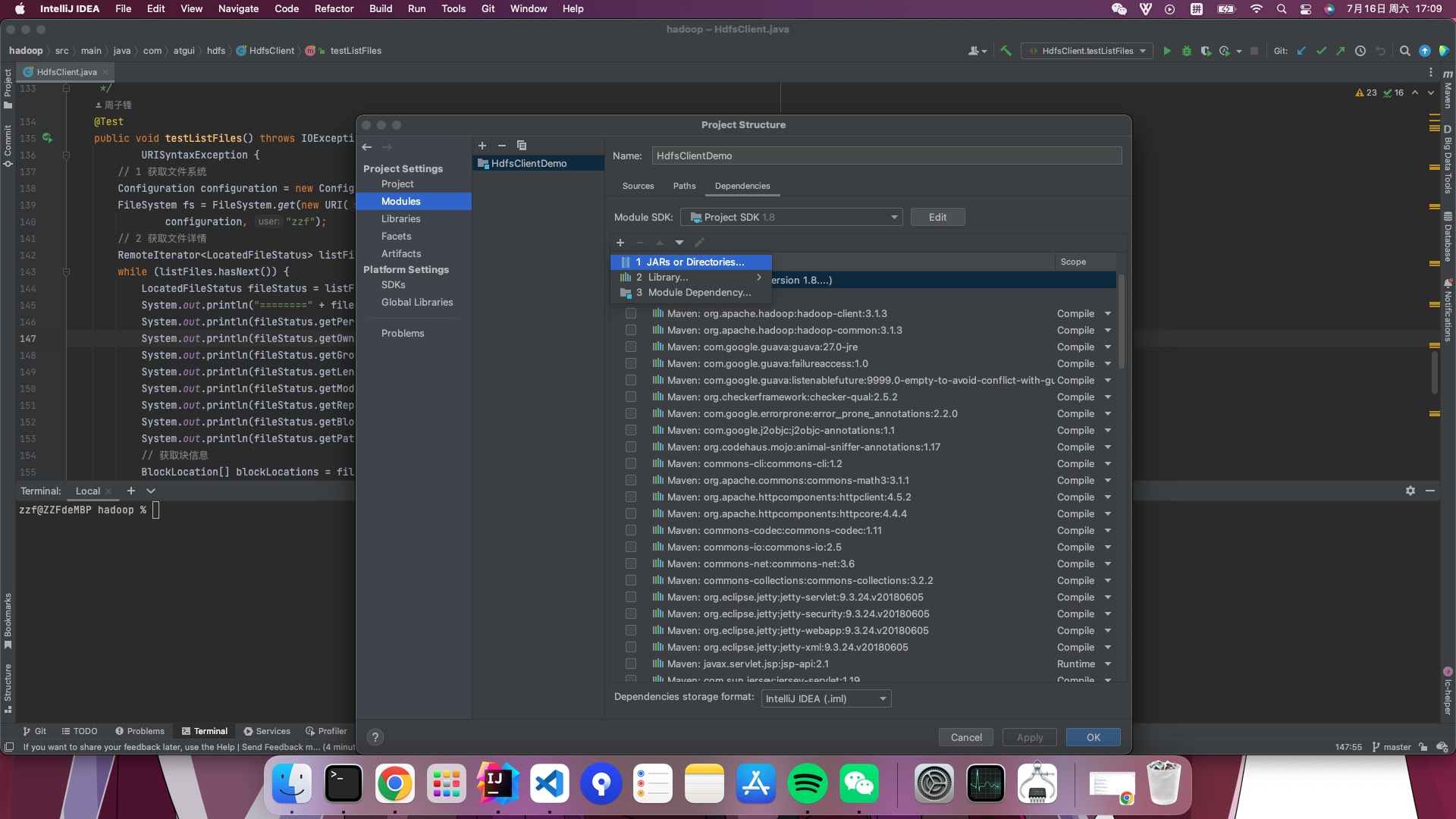The width and height of the screenshot is (1456, 819).
Task: Open scope dropdown for hadoop-client:3.1.3
Action: coord(1108,313)
